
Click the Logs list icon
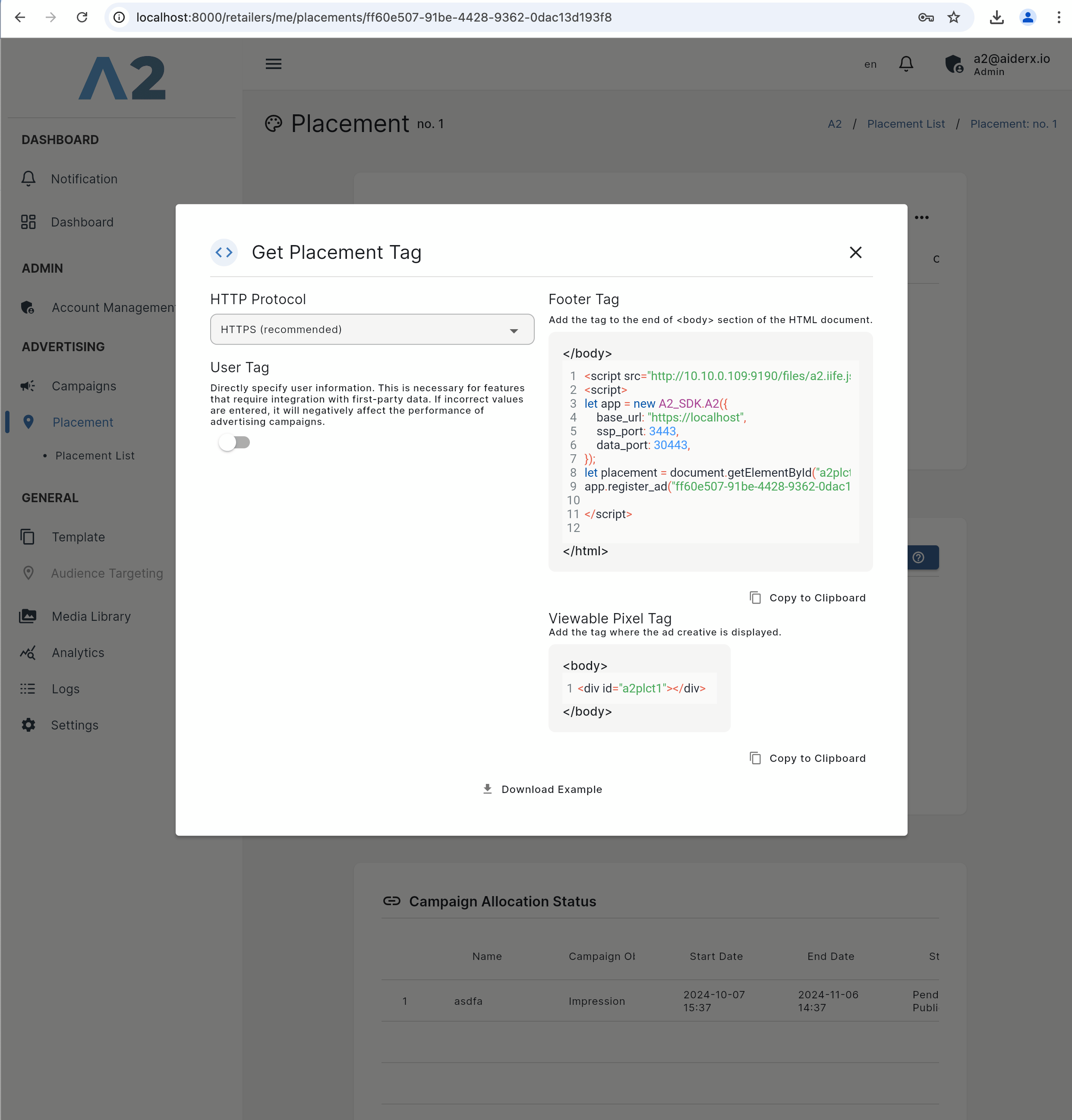coord(28,689)
